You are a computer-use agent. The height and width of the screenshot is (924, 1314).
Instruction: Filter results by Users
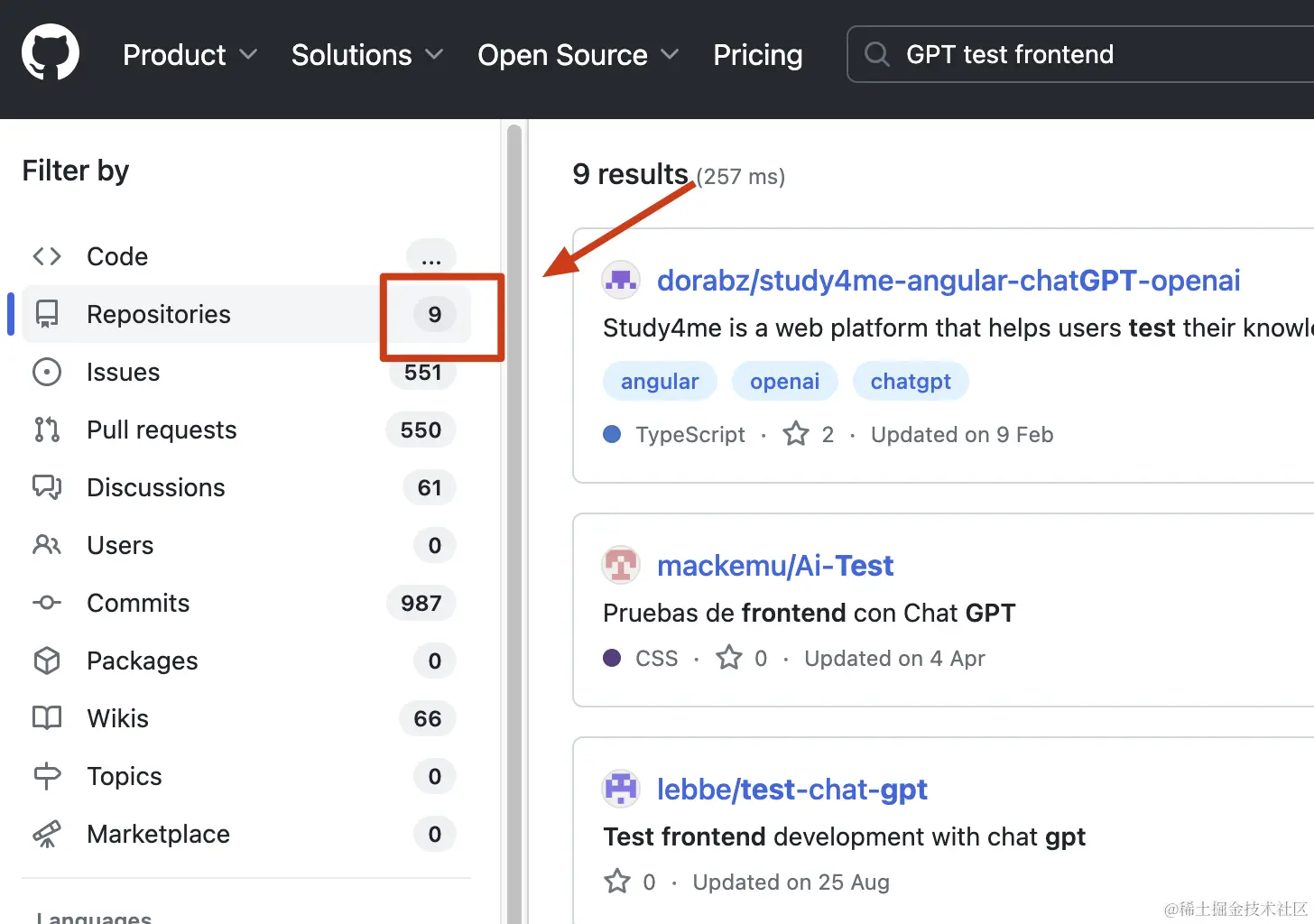click(246, 545)
